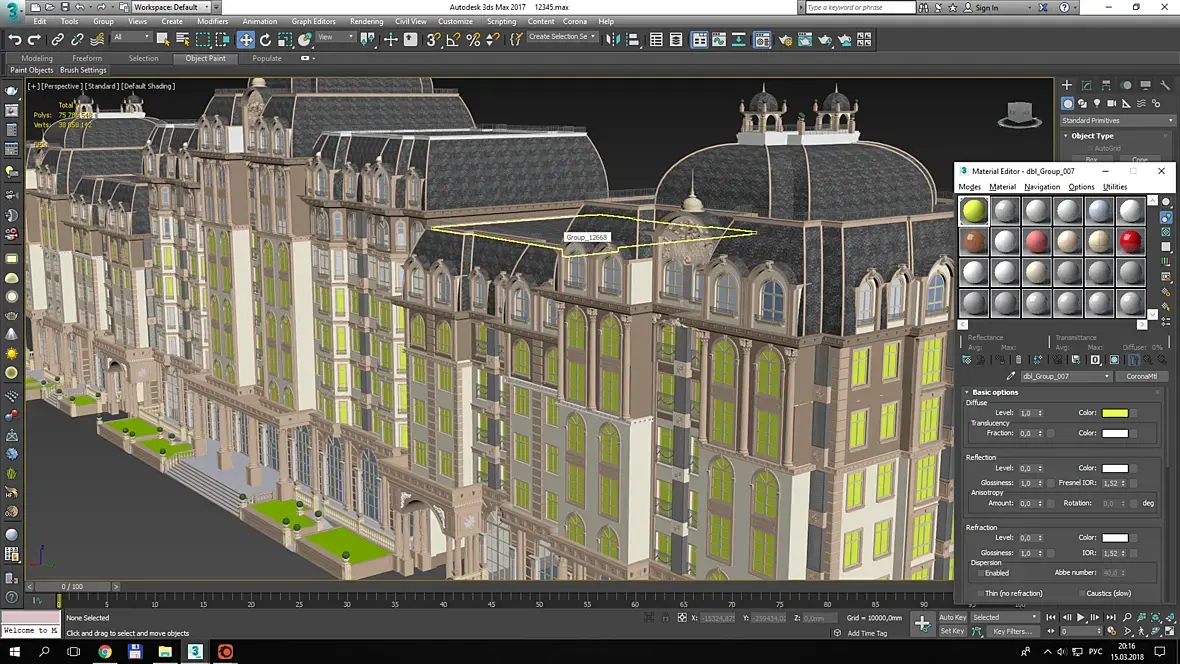Enable the Dispersion checkbox

(981, 573)
